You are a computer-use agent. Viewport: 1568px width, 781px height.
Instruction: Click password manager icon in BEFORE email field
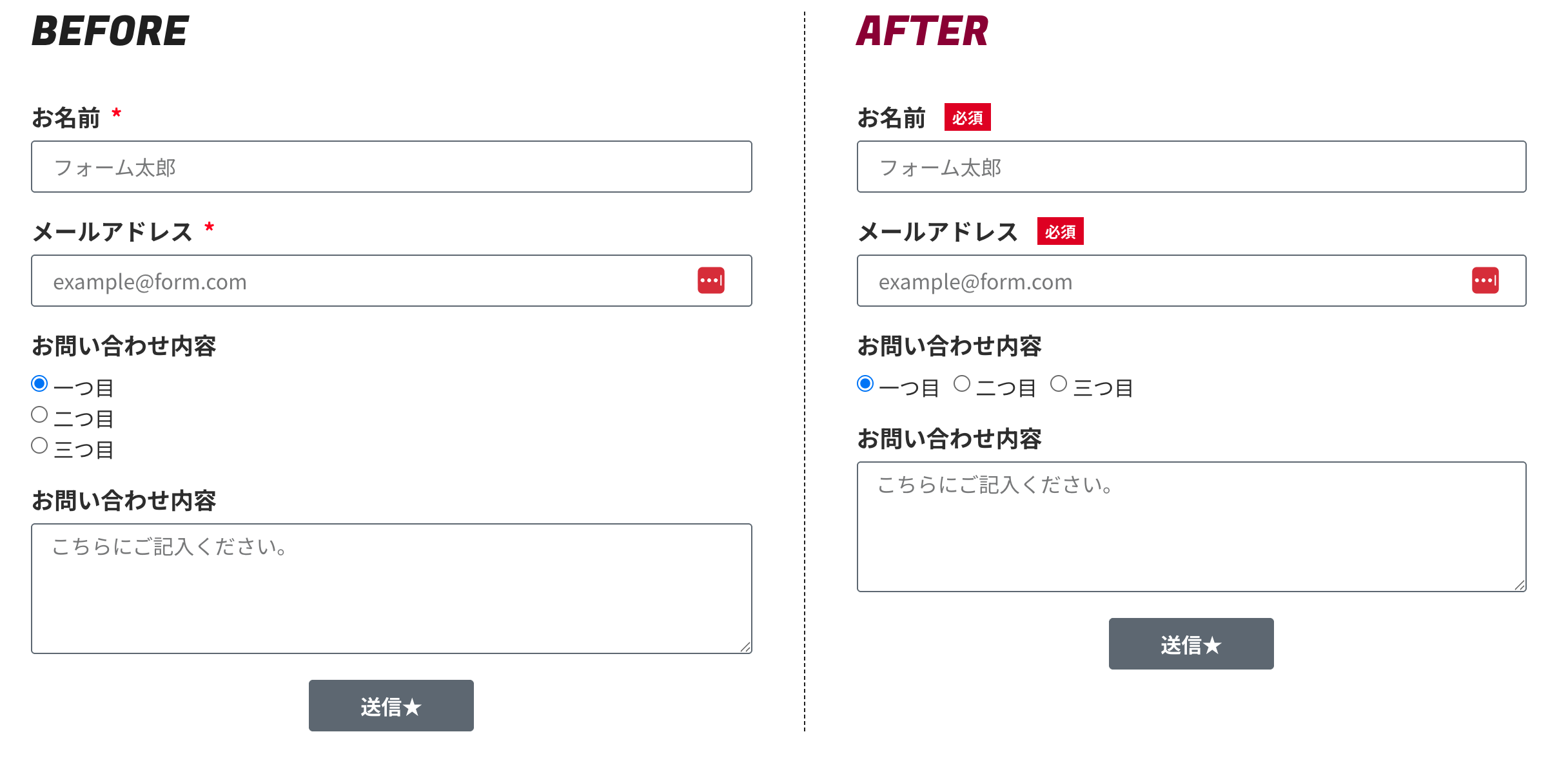pyautogui.click(x=710, y=281)
